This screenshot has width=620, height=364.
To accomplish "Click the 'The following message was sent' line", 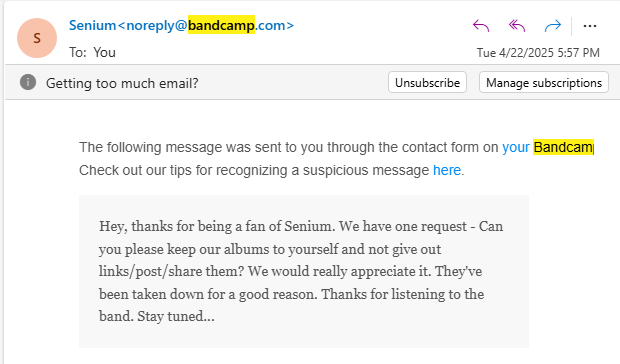I will (x=336, y=147).
